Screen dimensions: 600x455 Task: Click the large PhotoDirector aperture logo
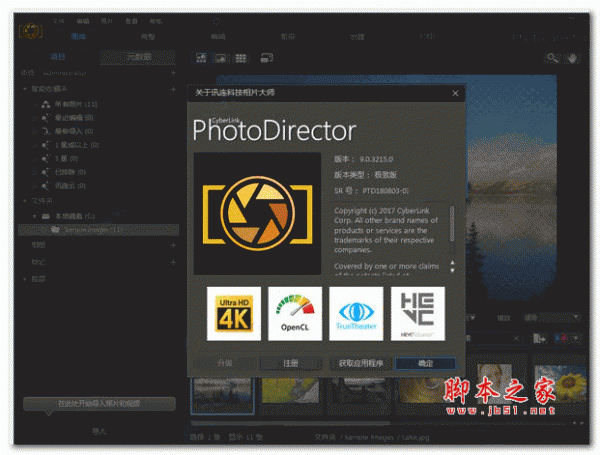click(x=257, y=213)
